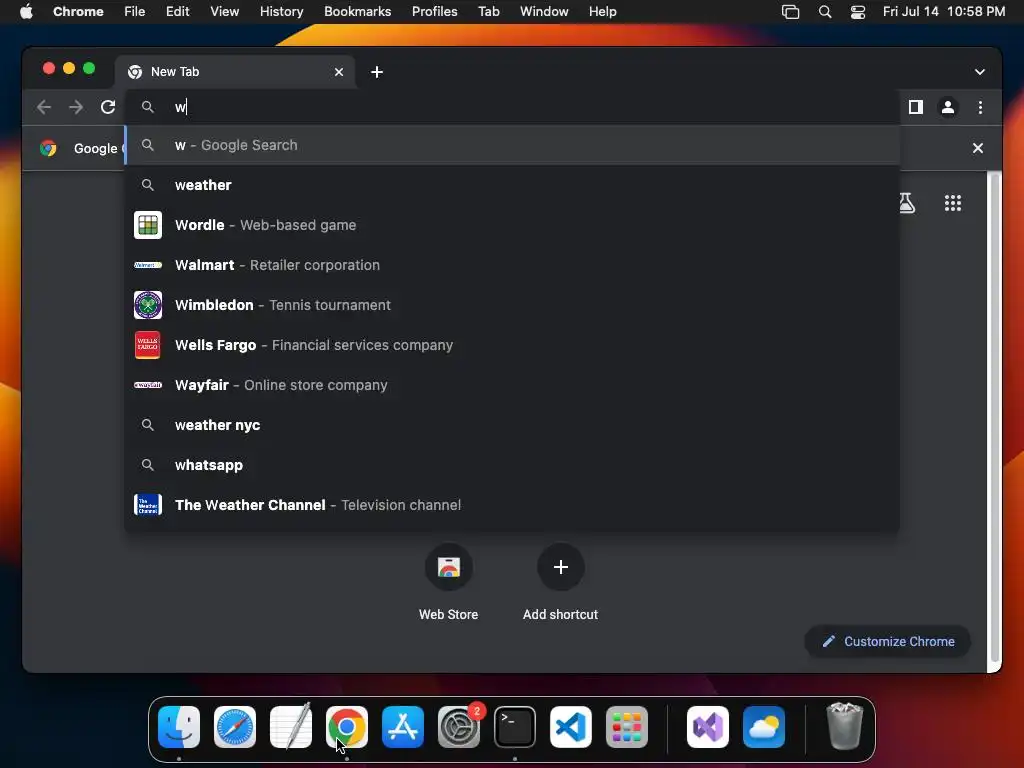Choose the Wayfair suggestion
This screenshot has width=1024, height=768.
pyautogui.click(x=512, y=385)
